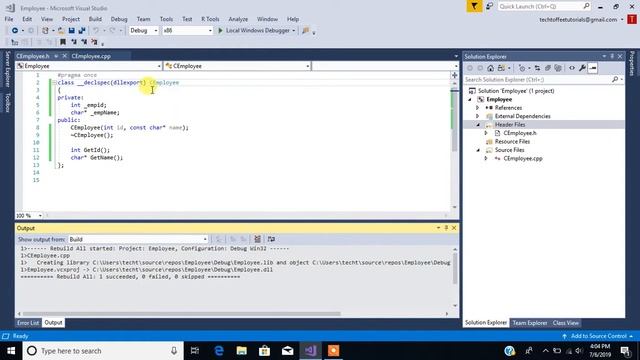Select CEmployee.h in Solution Explorer
640x360 pixels.
coord(520,133)
